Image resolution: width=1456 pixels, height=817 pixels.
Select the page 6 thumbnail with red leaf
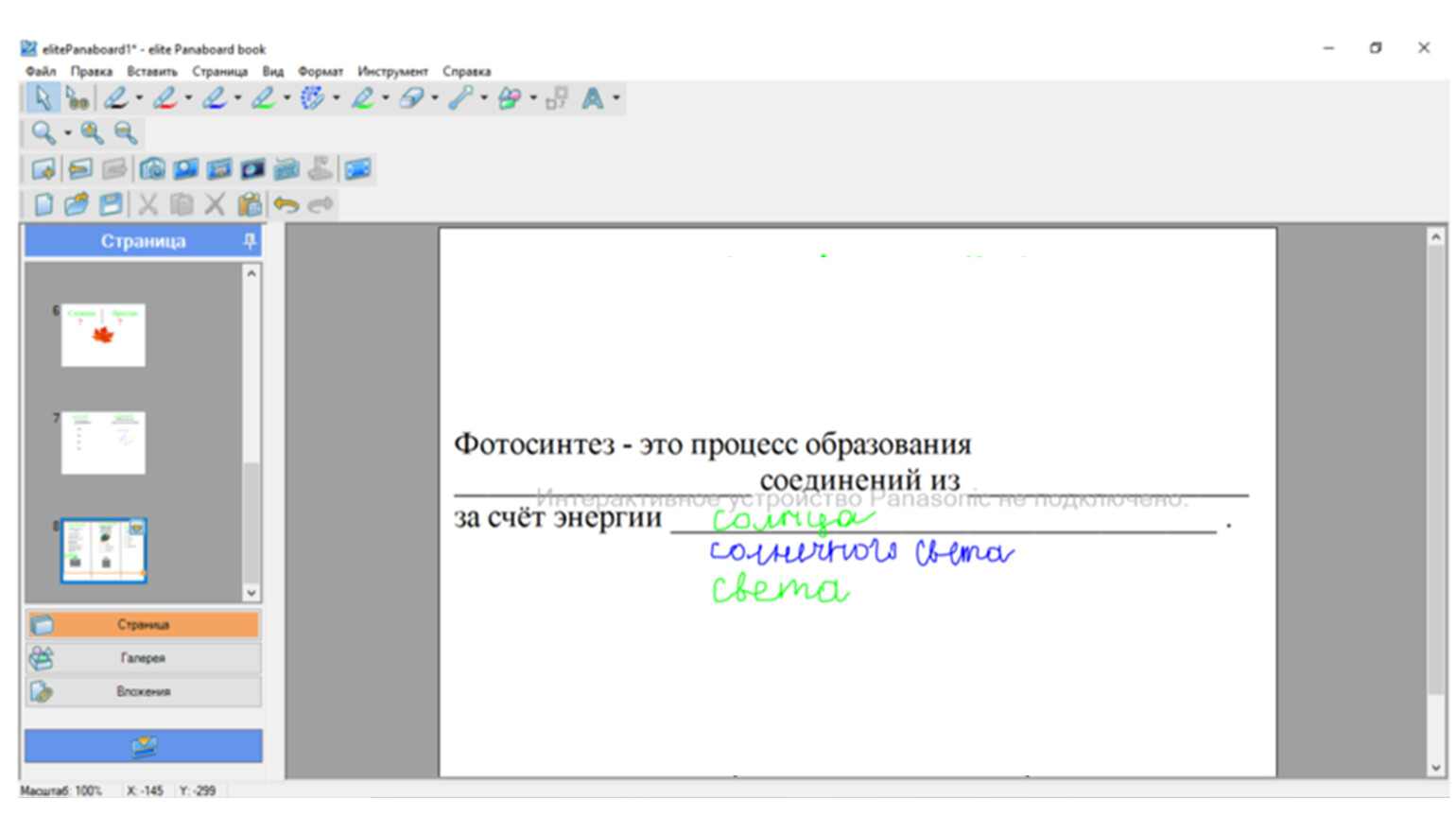coord(103,335)
